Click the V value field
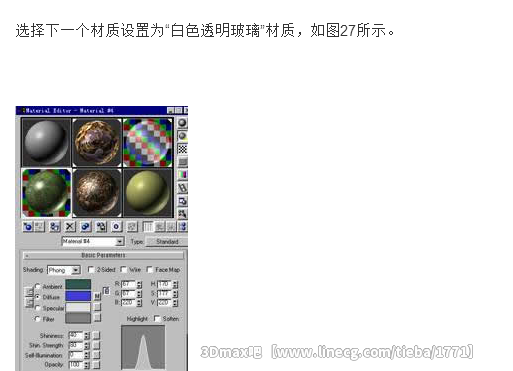The height and width of the screenshot is (371, 513). coord(165,303)
